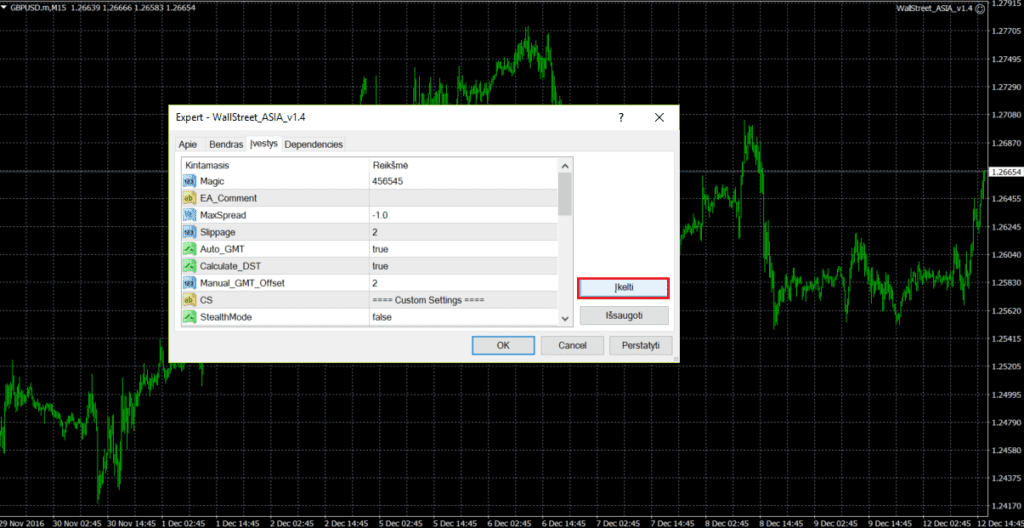Screen dimensions: 1024x528
Task: Click the Manual_GMT_Offset integer type icon
Action: coord(189,283)
